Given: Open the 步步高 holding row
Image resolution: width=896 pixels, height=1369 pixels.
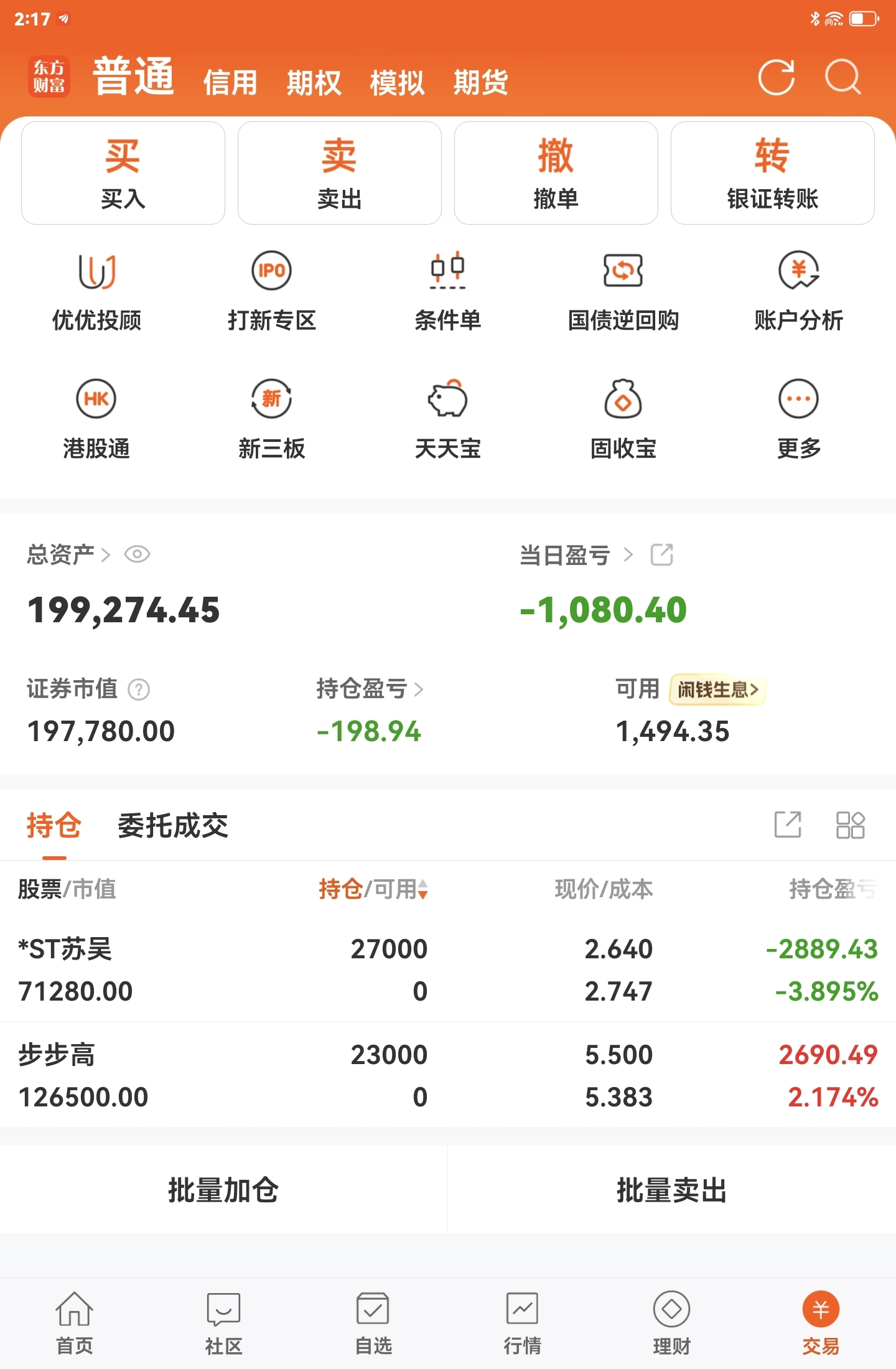Looking at the screenshot, I should 448,1075.
